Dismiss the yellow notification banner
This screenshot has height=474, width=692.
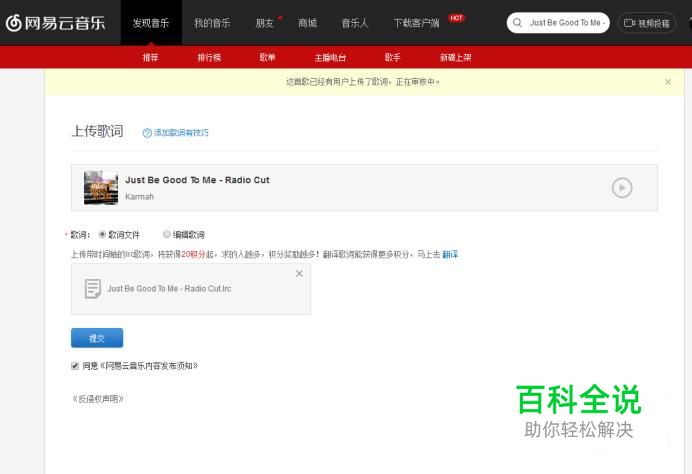[668, 82]
